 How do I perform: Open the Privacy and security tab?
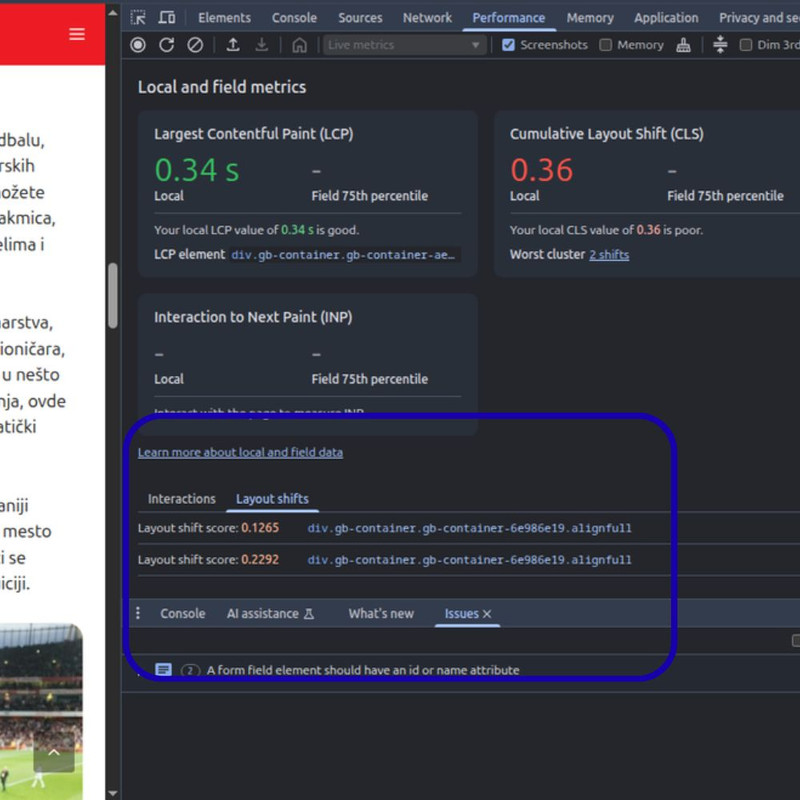tap(759, 18)
